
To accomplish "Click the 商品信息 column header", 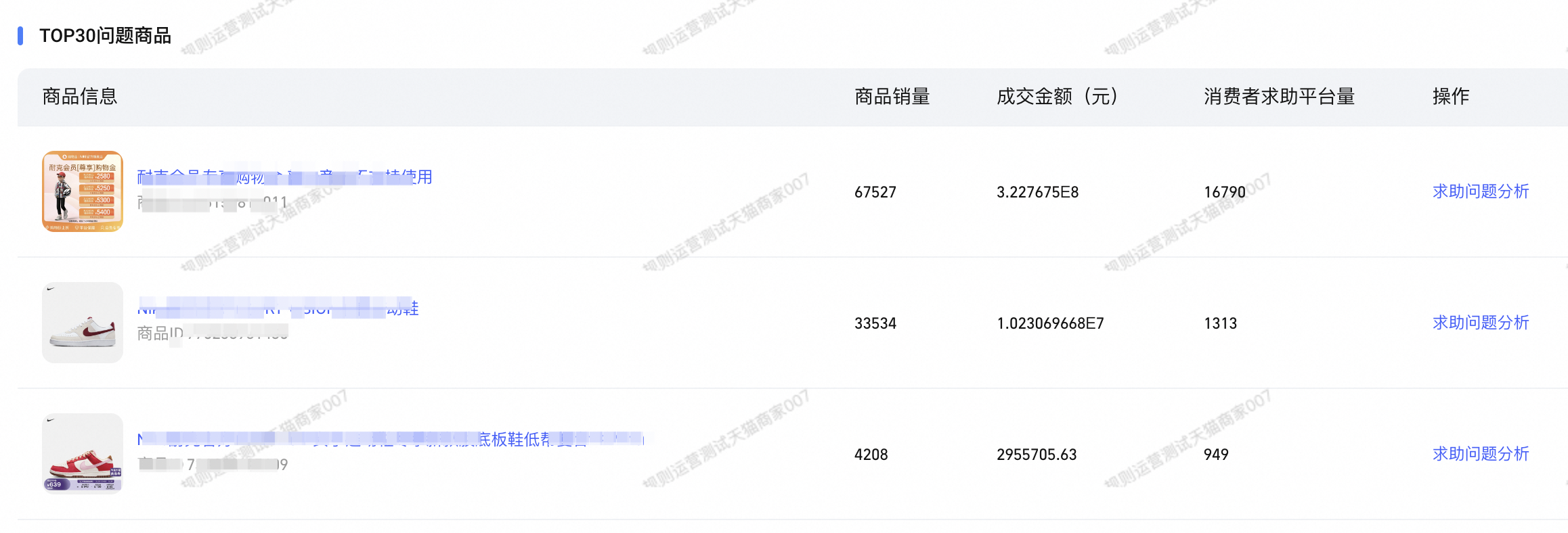I will tap(80, 97).
